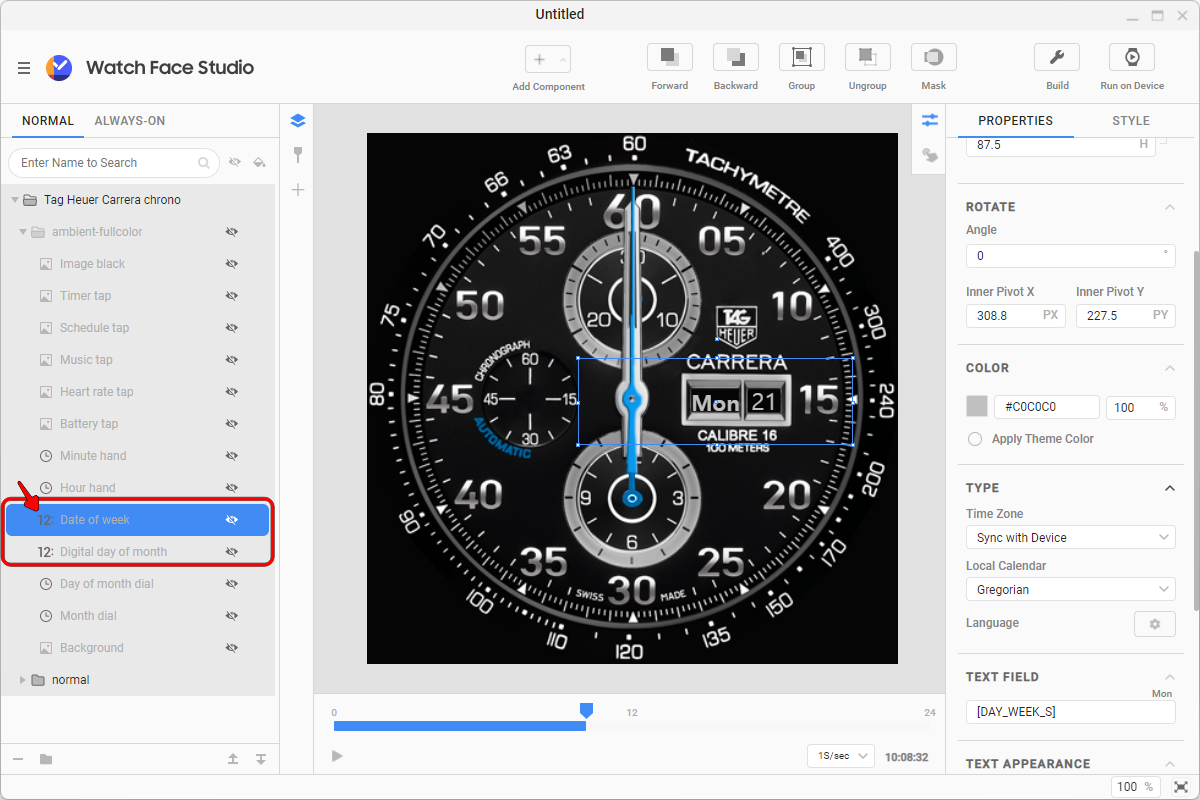Create new group folder icon
The height and width of the screenshot is (800, 1200).
[46, 759]
